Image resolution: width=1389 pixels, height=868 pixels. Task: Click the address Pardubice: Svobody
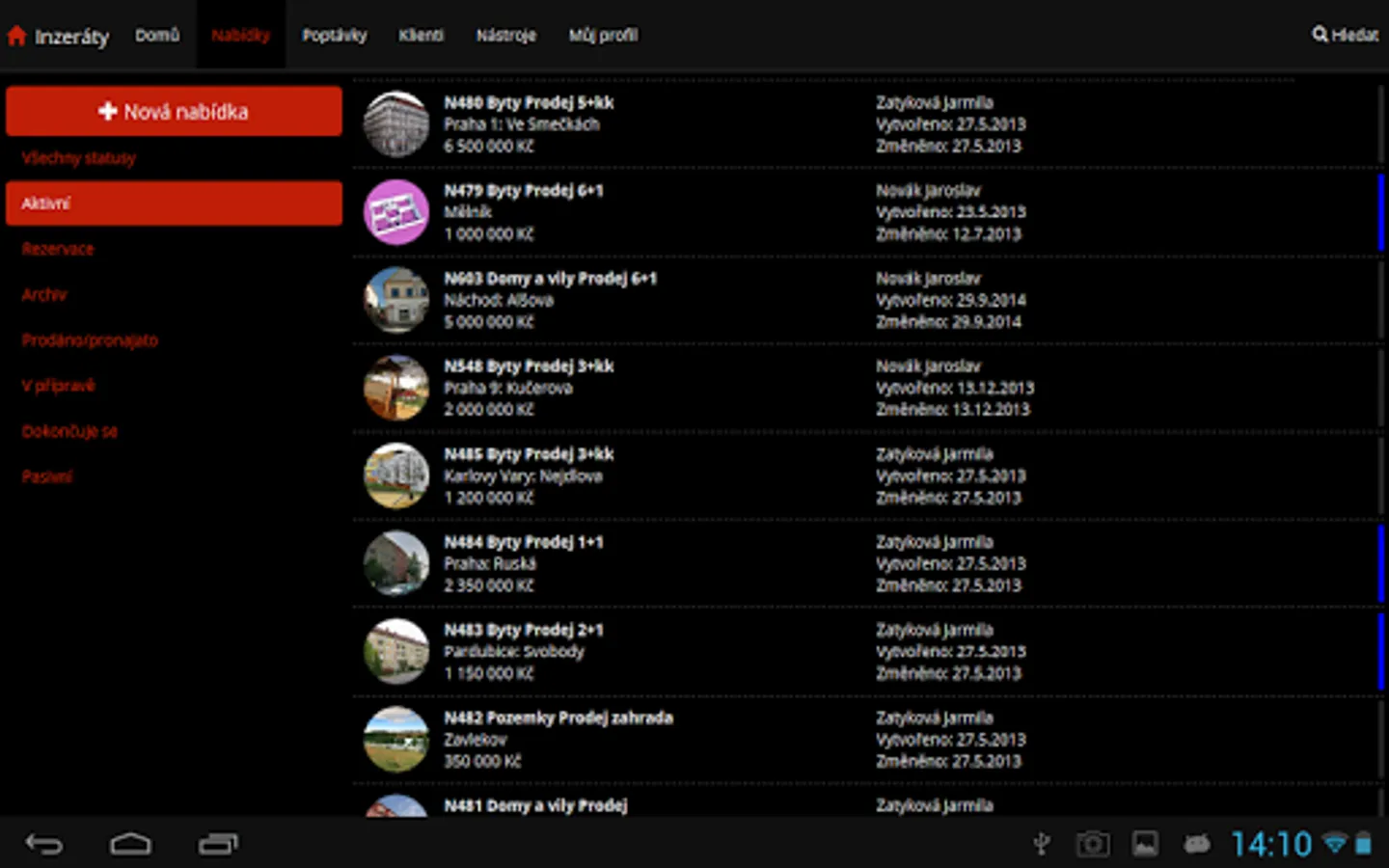[x=514, y=651]
